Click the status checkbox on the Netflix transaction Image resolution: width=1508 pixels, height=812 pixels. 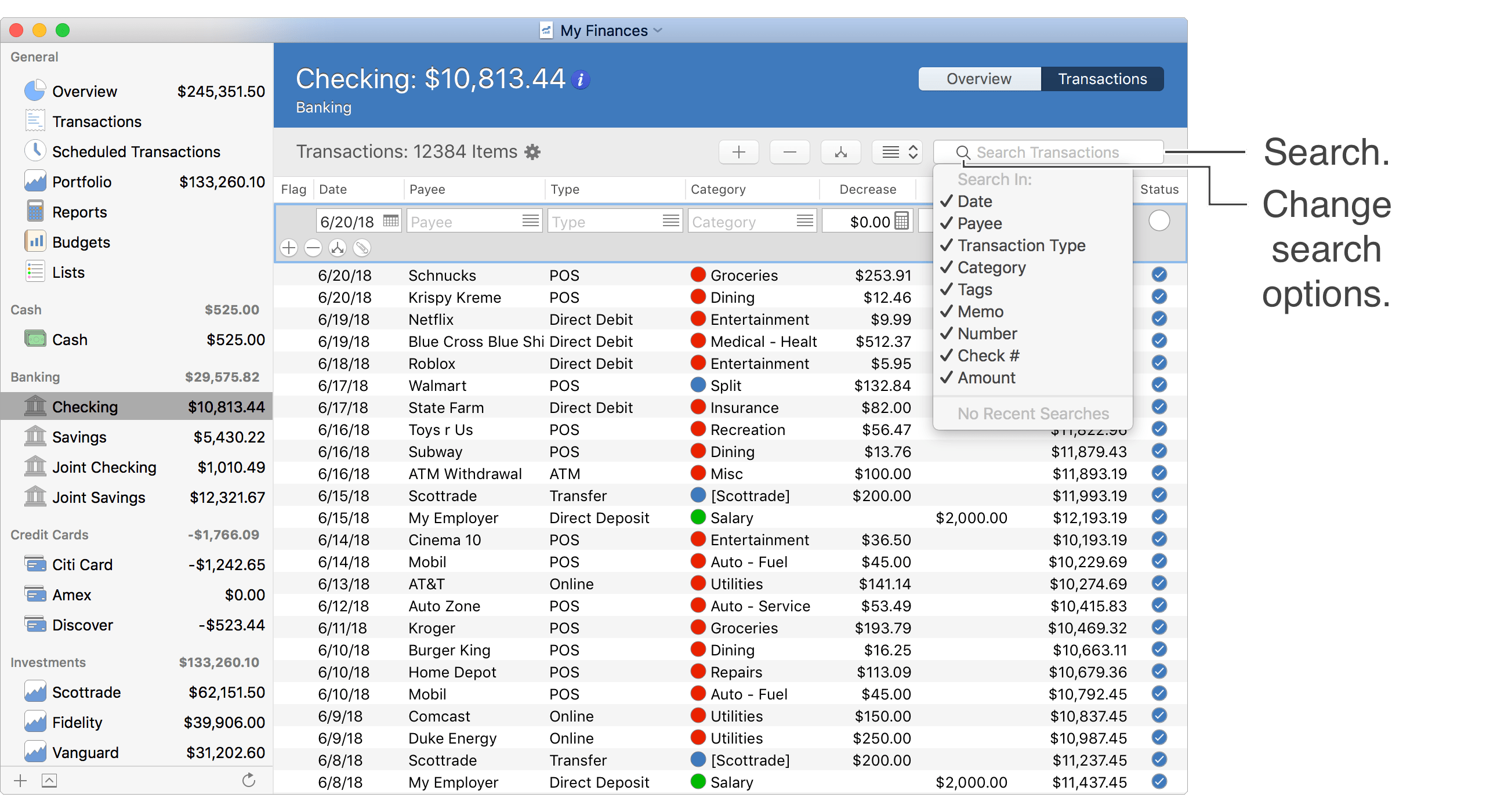(1158, 319)
